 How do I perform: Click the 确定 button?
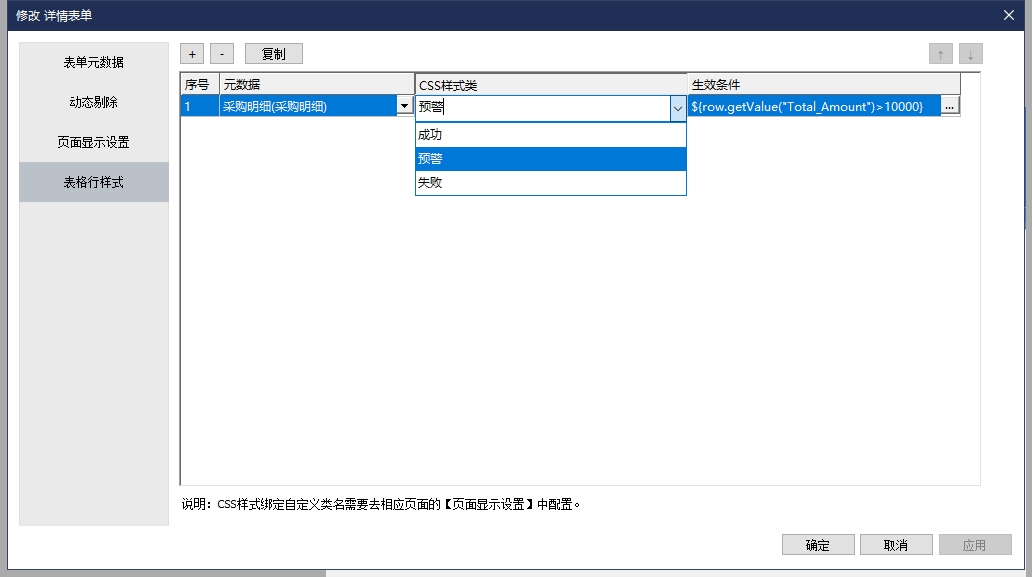[818, 545]
